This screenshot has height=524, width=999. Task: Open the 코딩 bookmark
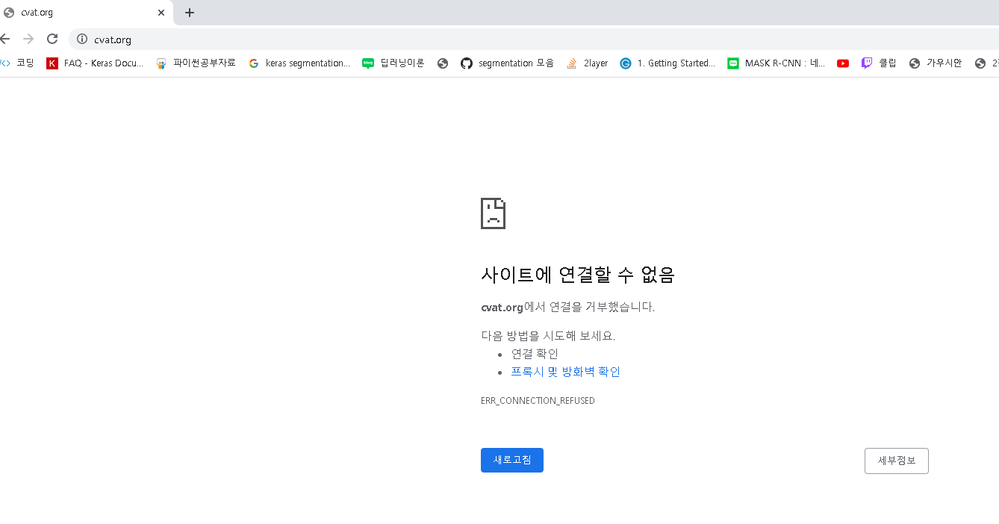[18, 63]
